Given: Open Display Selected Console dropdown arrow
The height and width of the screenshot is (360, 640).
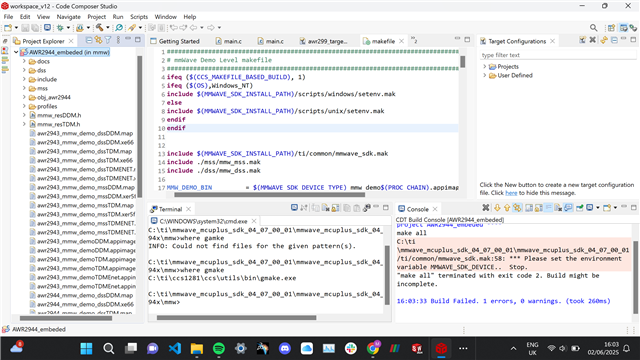Looking at the screenshot, I should 598,208.
